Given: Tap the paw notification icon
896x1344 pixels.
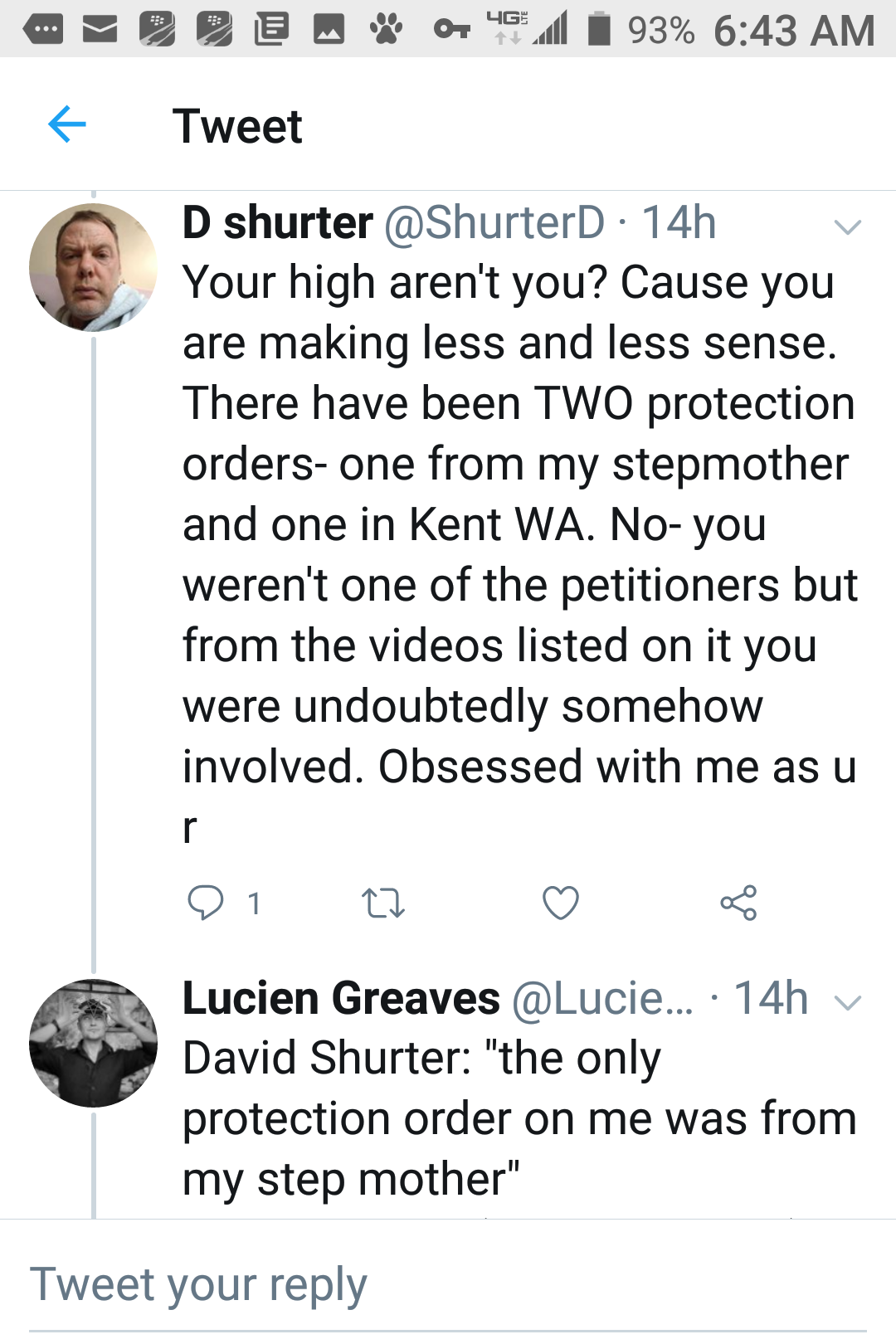Looking at the screenshot, I should (385, 31).
